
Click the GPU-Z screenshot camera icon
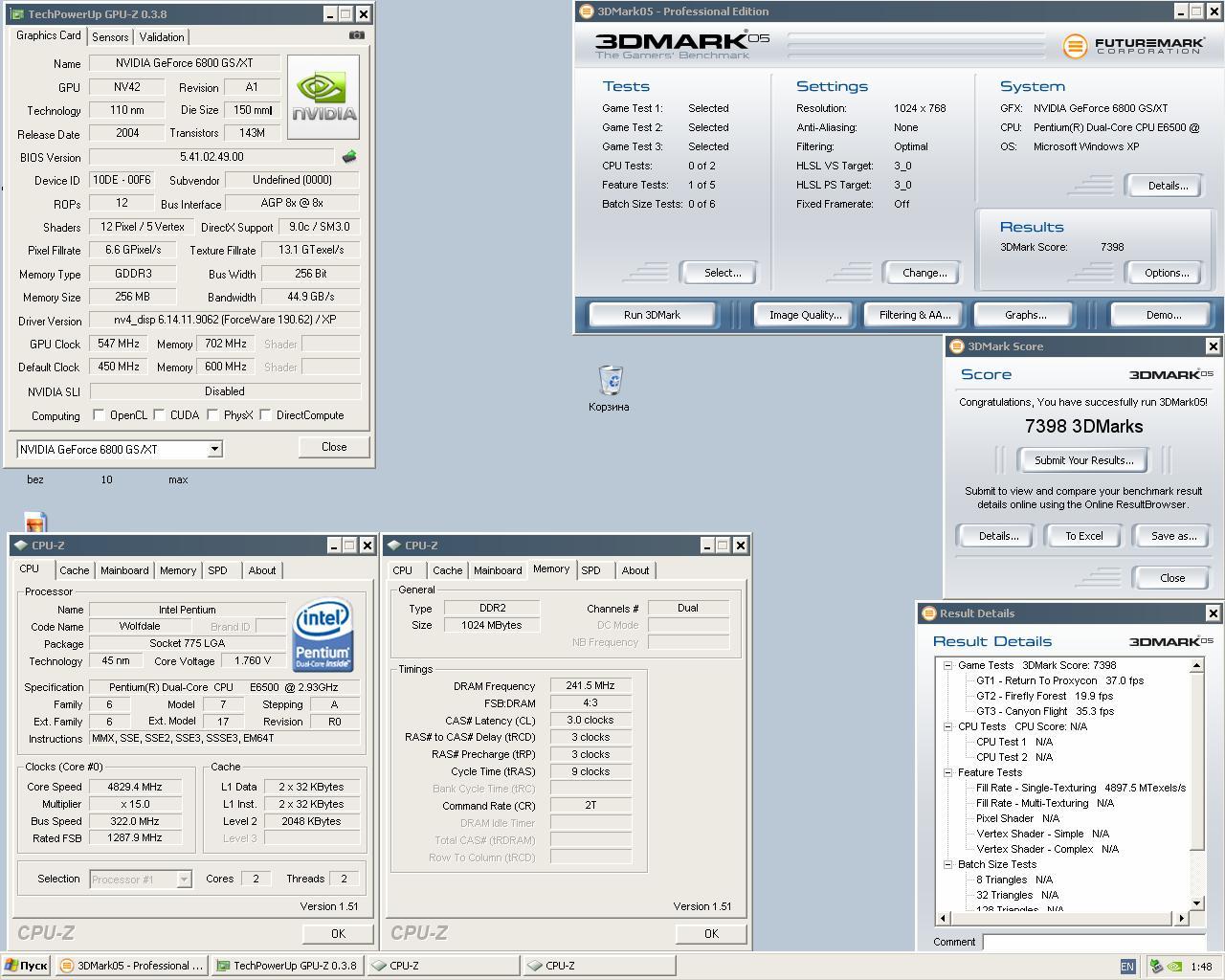(x=357, y=35)
